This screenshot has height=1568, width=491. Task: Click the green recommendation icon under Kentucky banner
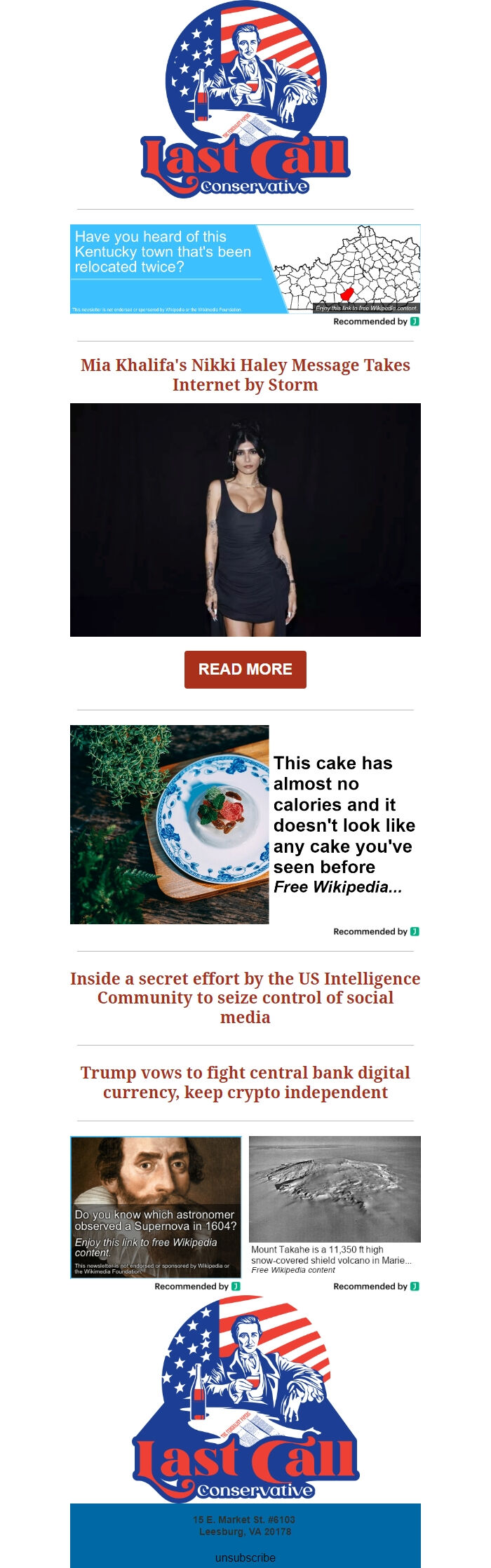point(415,321)
